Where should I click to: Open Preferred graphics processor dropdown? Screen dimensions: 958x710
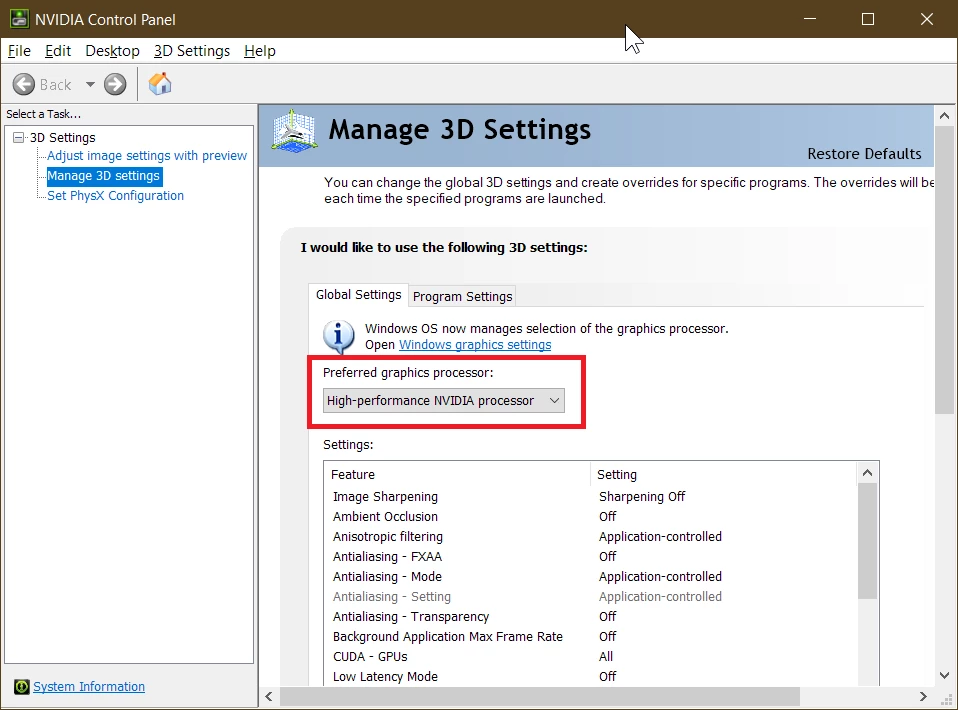tap(444, 401)
